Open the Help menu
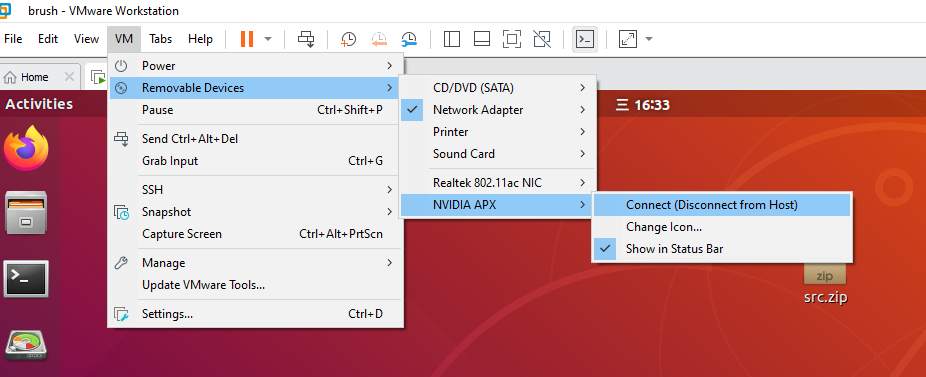The image size is (926, 377). 200,39
